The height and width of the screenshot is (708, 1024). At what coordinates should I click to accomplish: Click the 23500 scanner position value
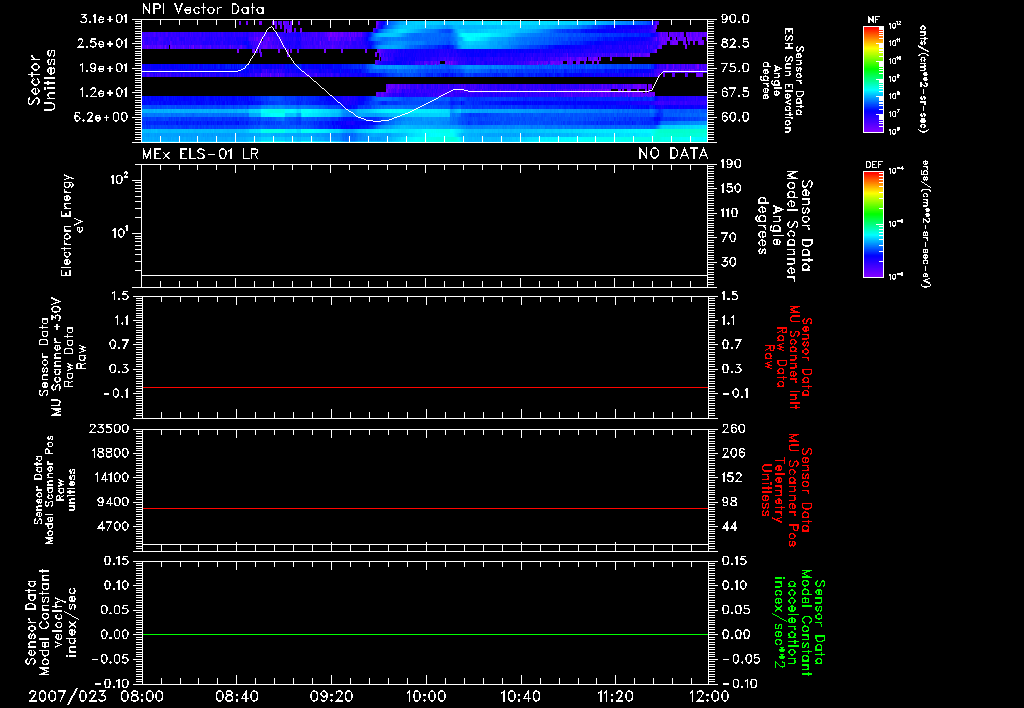(x=108, y=429)
